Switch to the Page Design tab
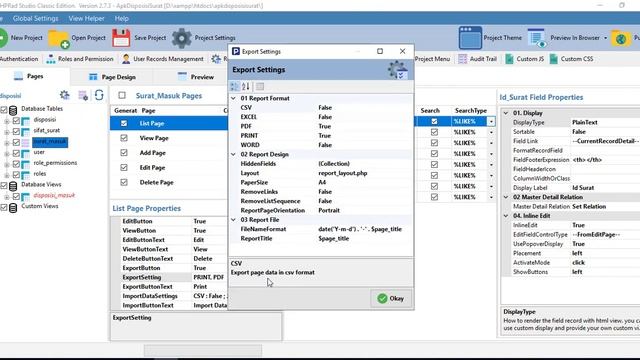This screenshot has height=360, width=640. click(112, 77)
